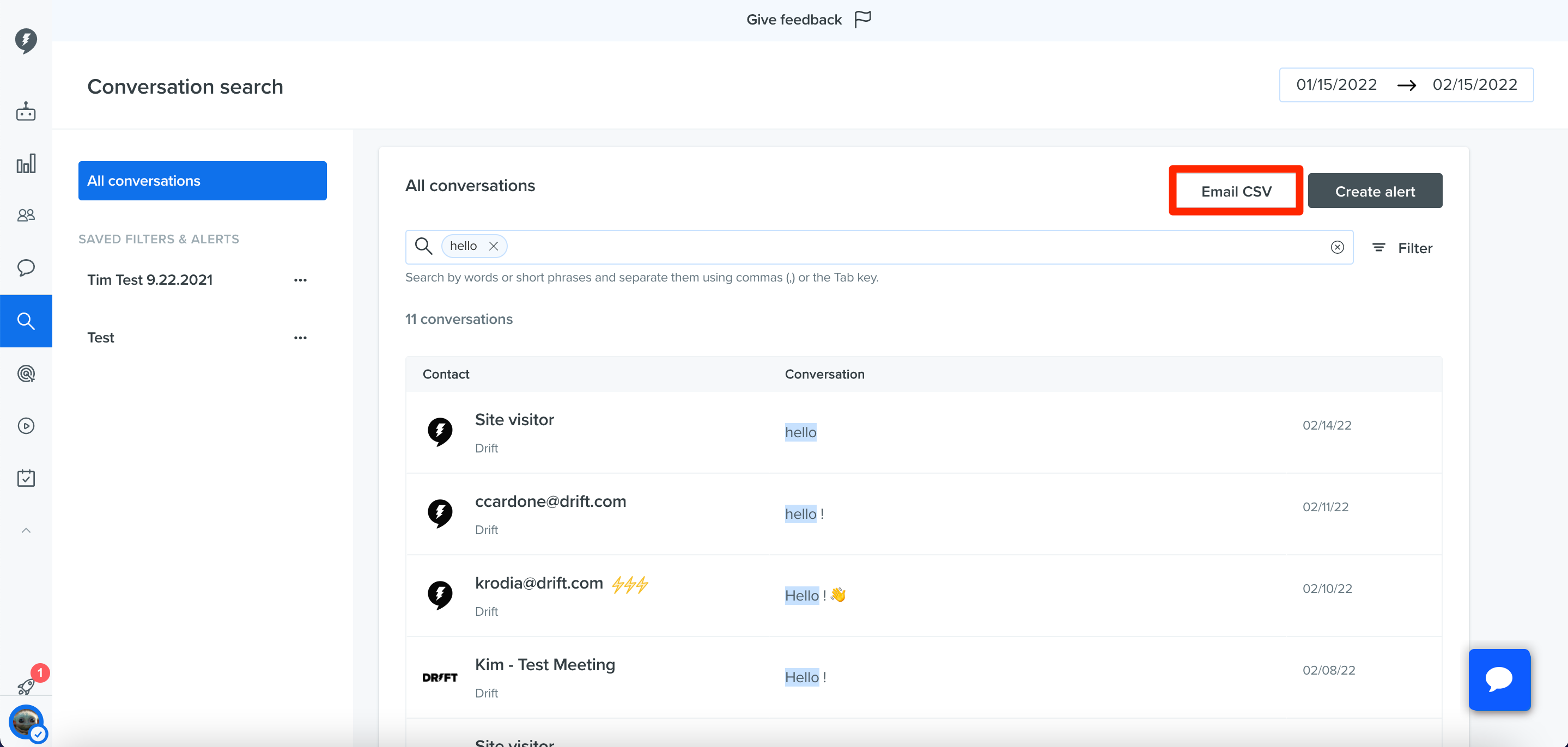The image size is (1568, 747).
Task: Open the Reports bar chart icon
Action: (x=26, y=163)
